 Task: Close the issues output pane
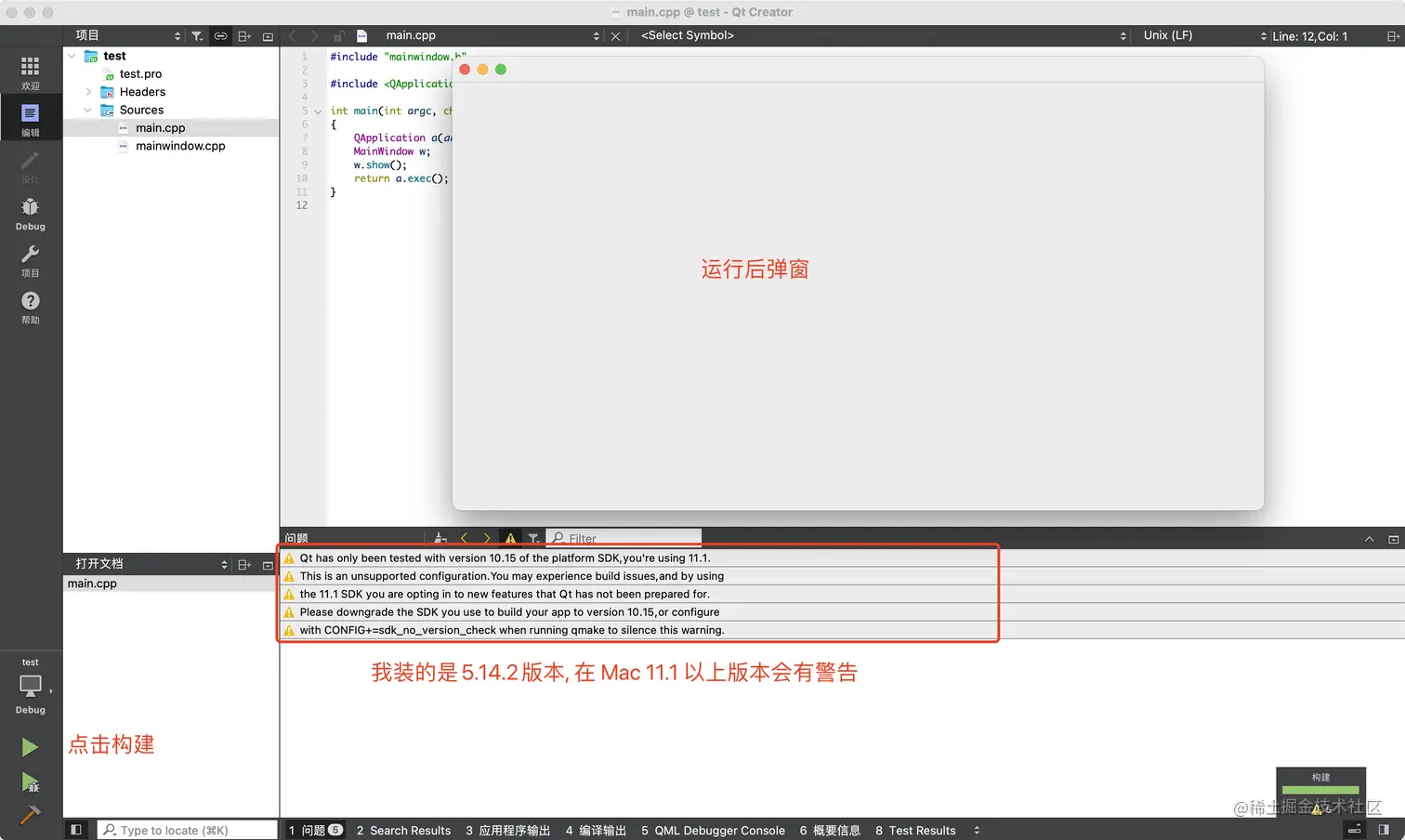[x=1393, y=539]
